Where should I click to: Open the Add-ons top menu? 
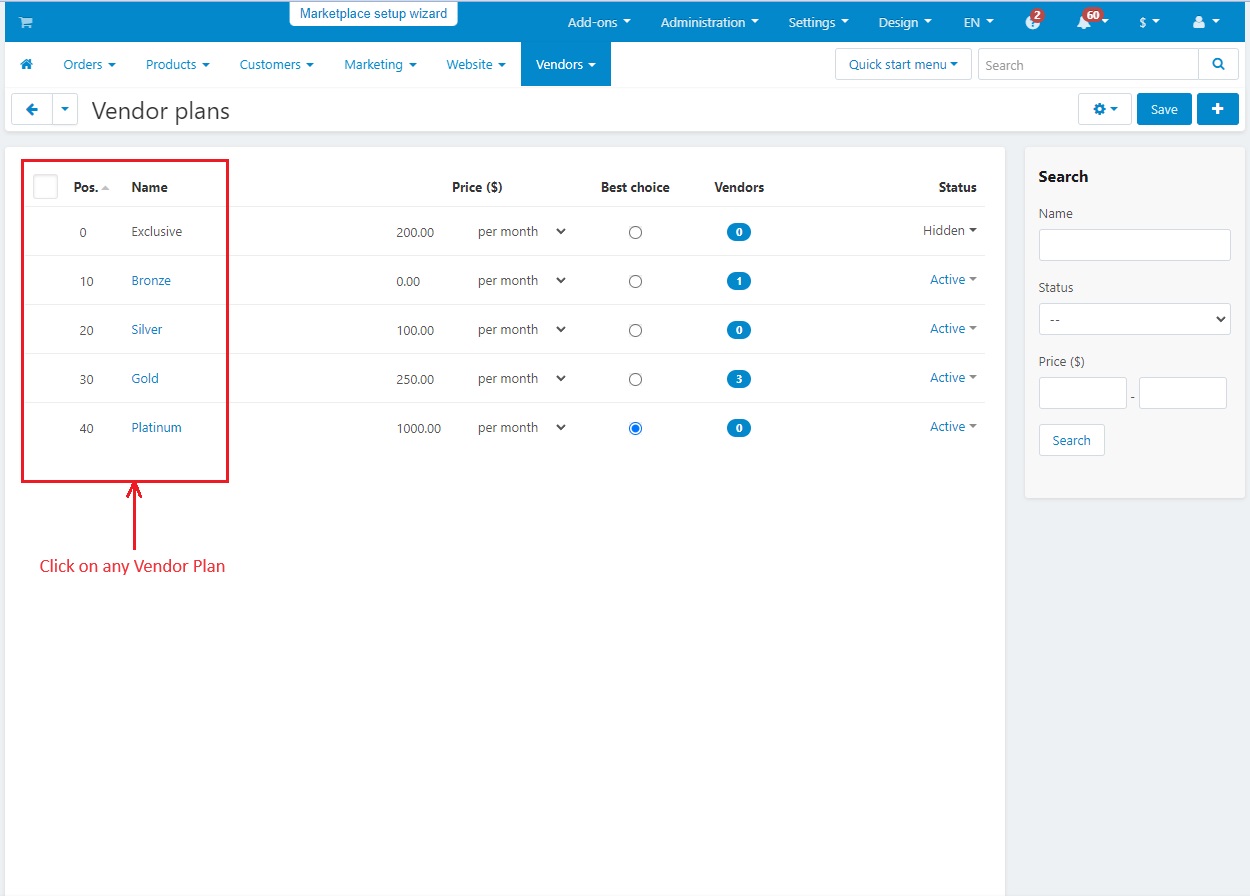599,22
